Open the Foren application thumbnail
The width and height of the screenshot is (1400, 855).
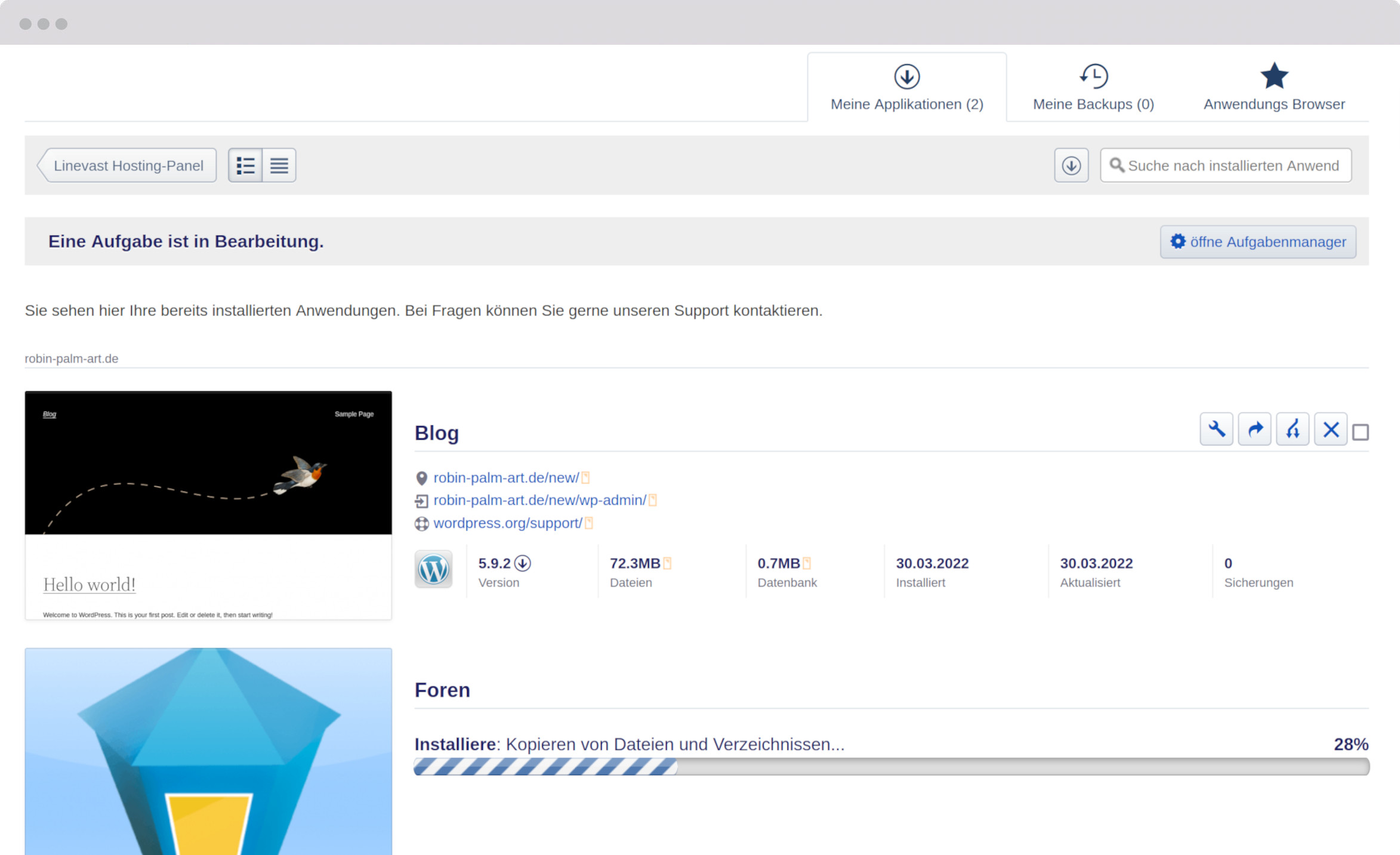tap(208, 751)
